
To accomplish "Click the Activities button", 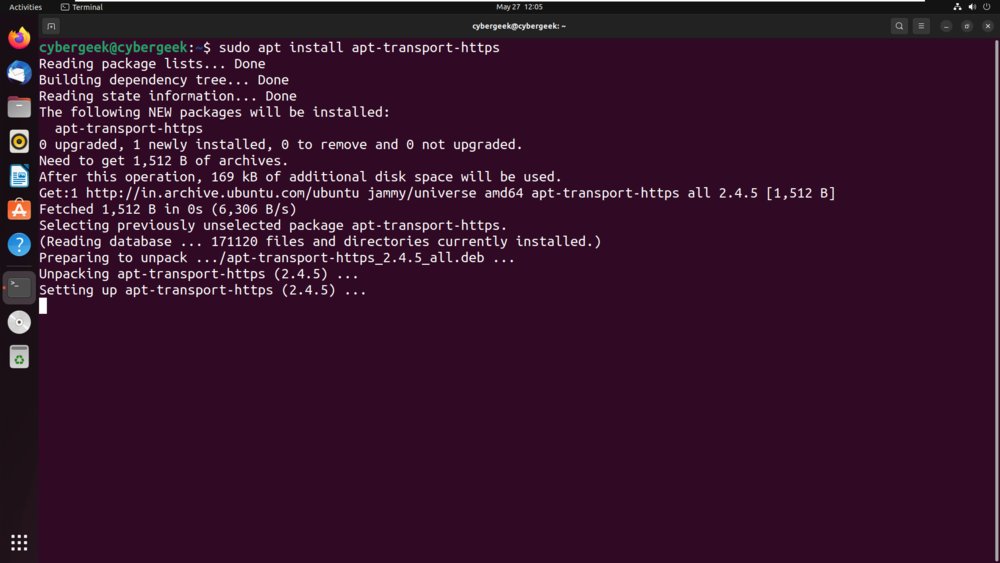I will [25, 7].
